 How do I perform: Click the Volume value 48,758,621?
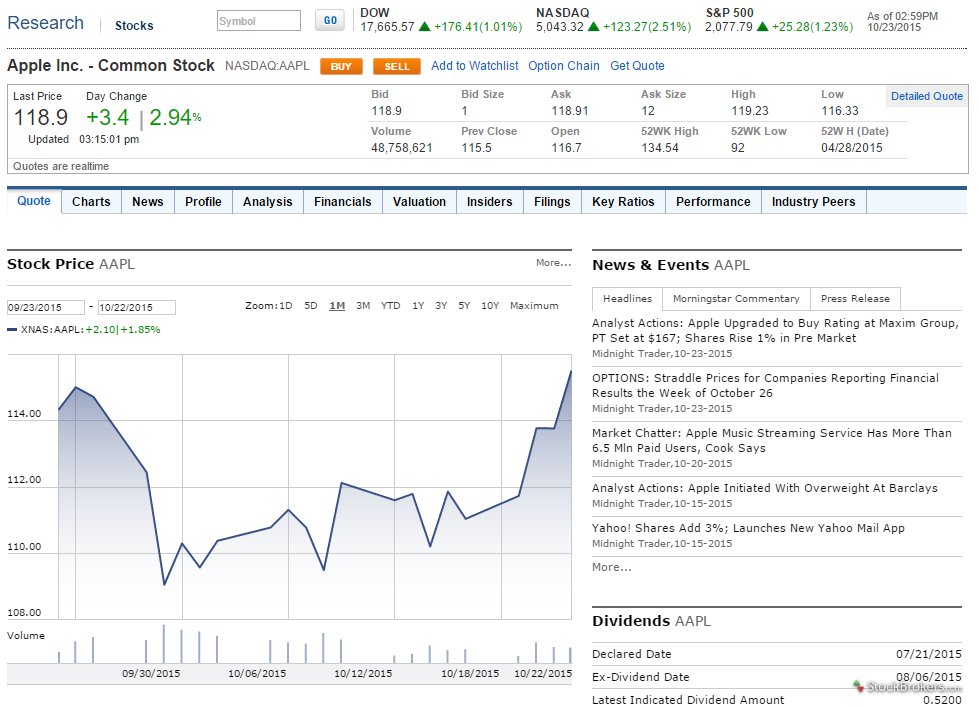tap(402, 148)
